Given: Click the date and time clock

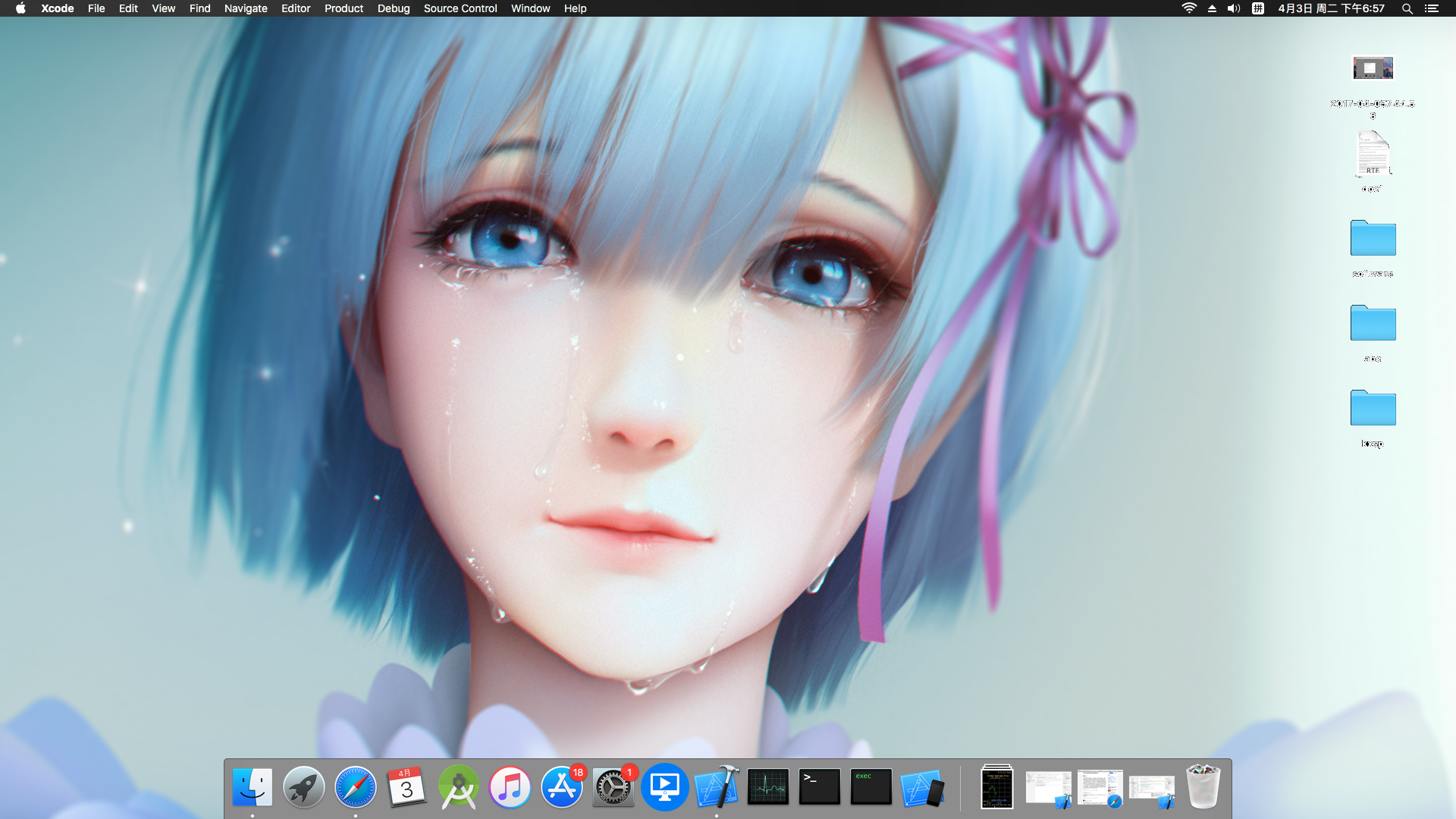Looking at the screenshot, I should pyautogui.click(x=1331, y=8).
